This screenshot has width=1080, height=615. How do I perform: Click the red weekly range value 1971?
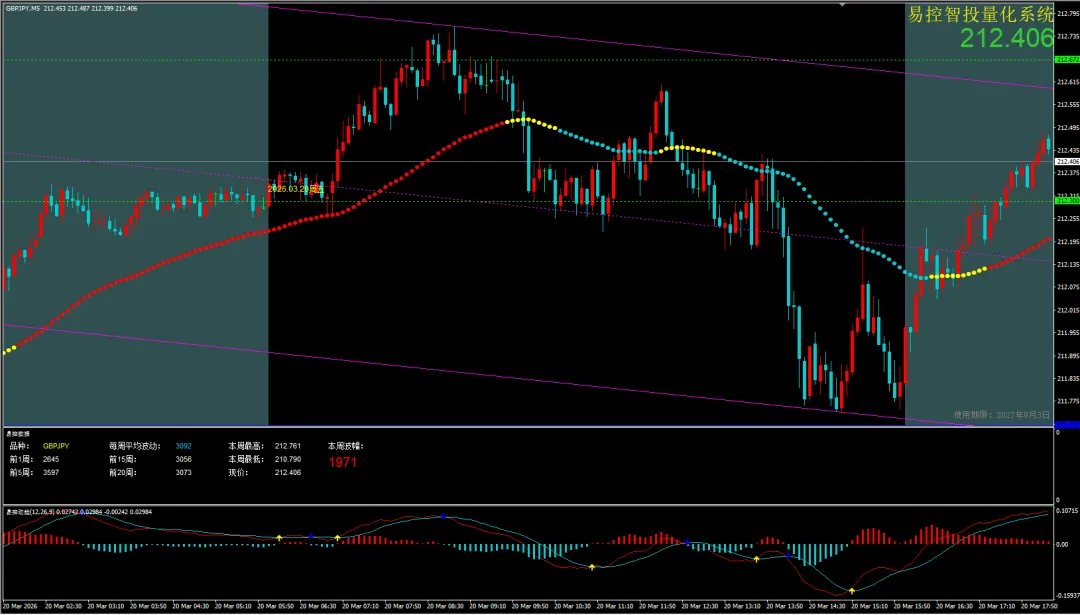[x=343, y=463]
